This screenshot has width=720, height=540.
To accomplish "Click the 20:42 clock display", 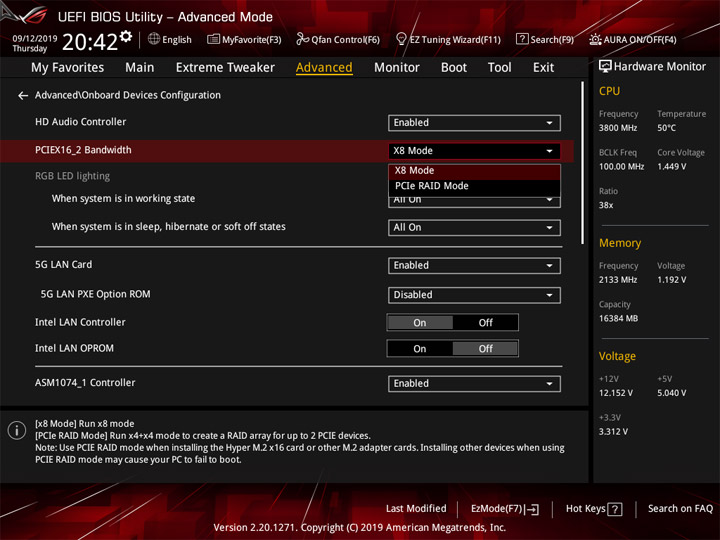I will 90,42.
